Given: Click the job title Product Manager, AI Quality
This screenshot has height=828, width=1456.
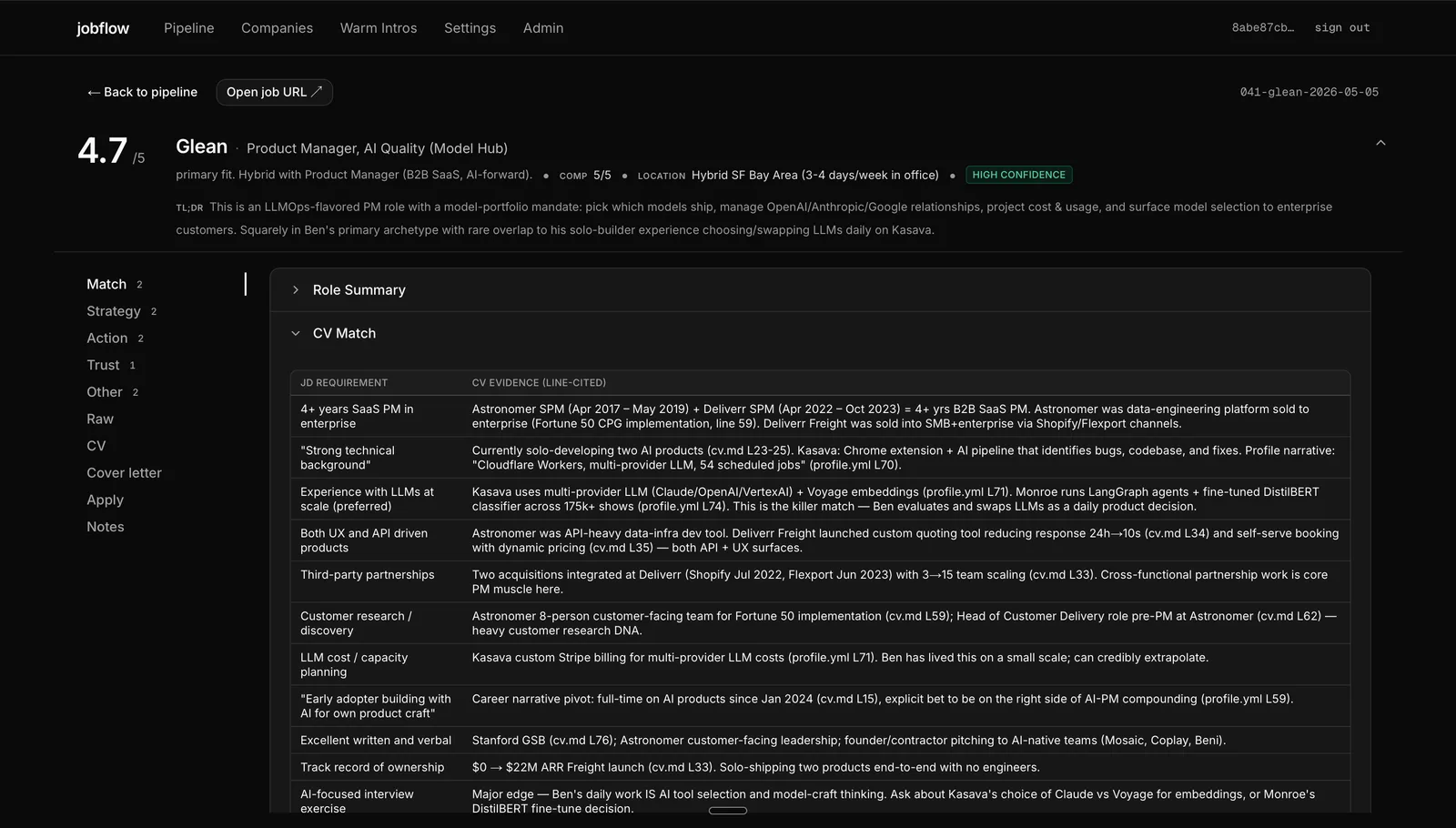Looking at the screenshot, I should click(377, 148).
